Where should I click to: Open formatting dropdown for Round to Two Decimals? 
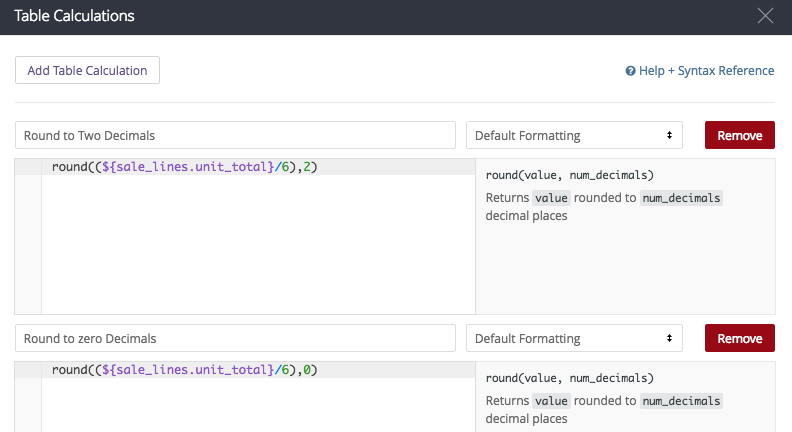click(574, 135)
